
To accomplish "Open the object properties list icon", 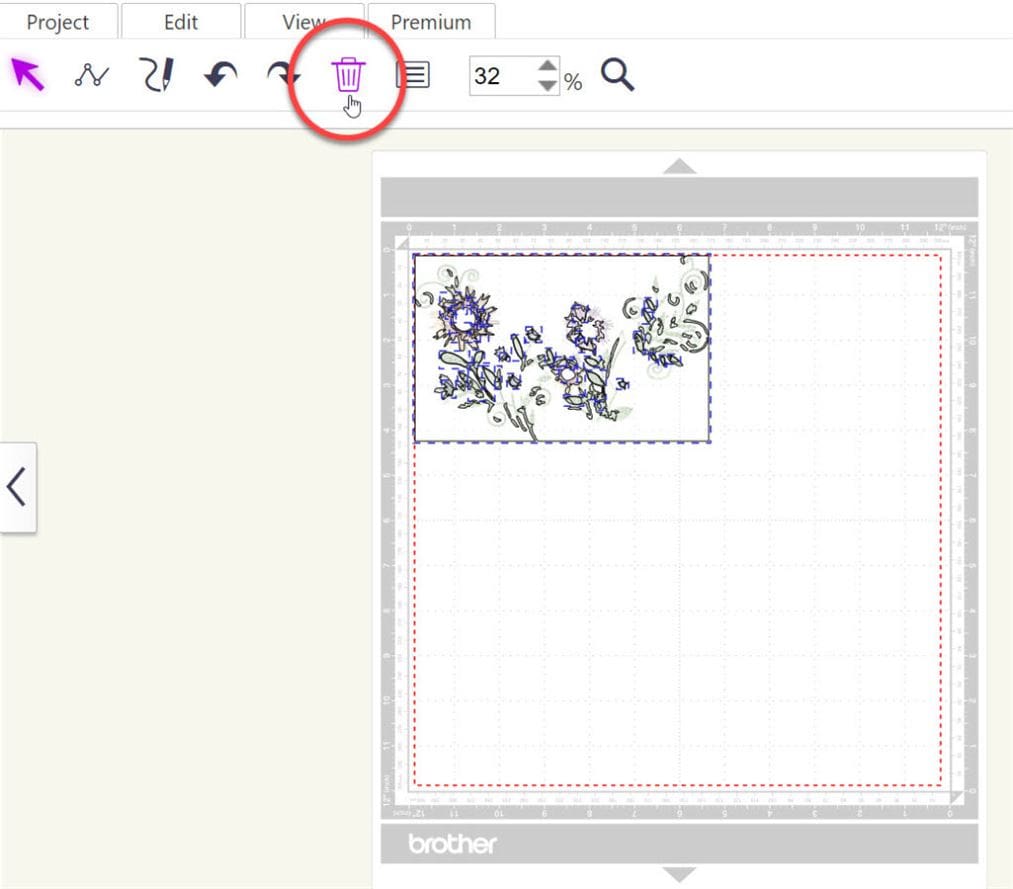I will pyautogui.click(x=413, y=74).
